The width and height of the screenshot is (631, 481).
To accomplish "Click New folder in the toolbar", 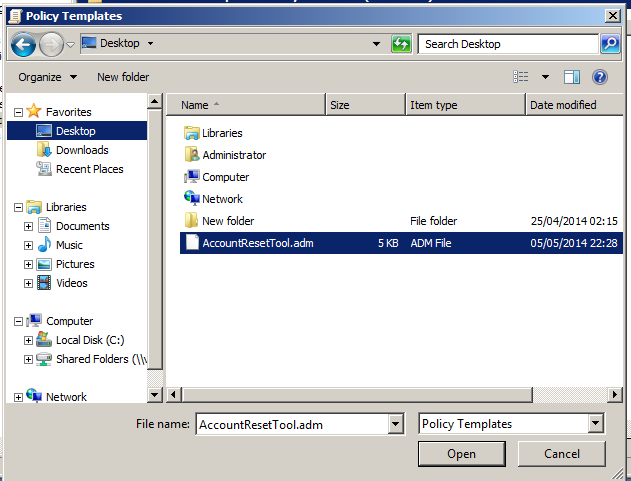I will tap(123, 77).
